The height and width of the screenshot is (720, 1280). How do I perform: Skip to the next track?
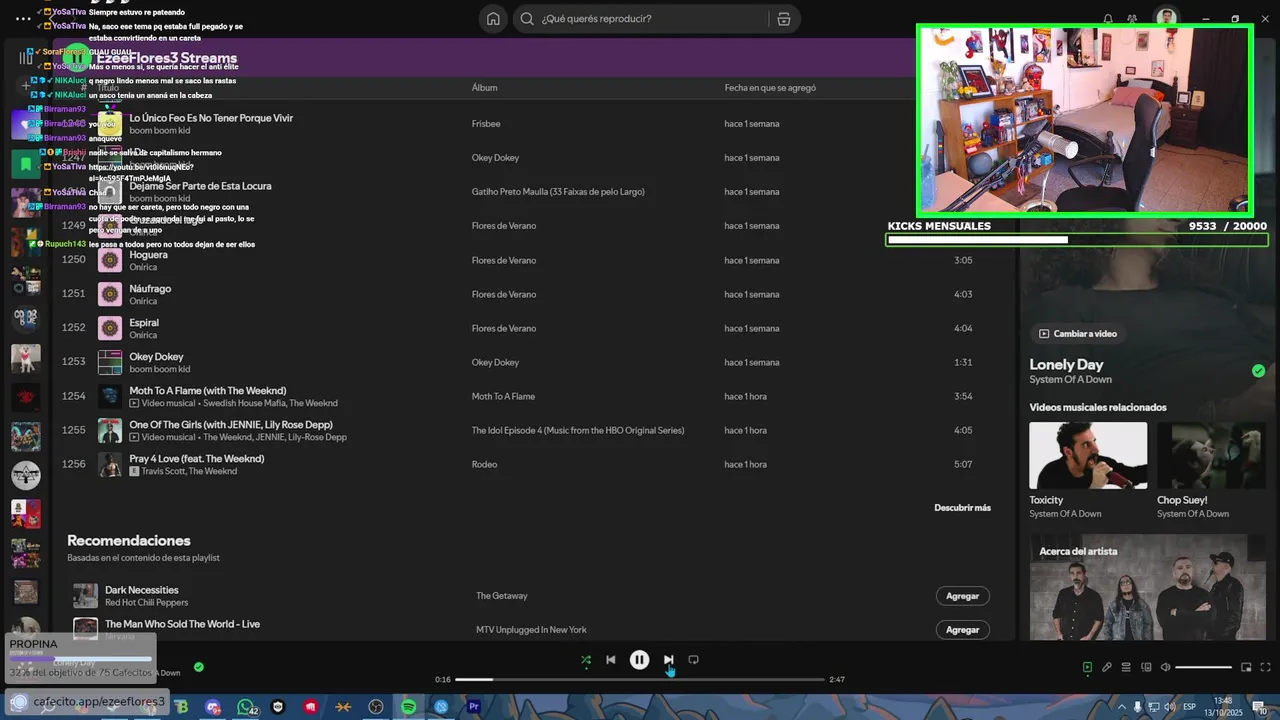(x=668, y=660)
